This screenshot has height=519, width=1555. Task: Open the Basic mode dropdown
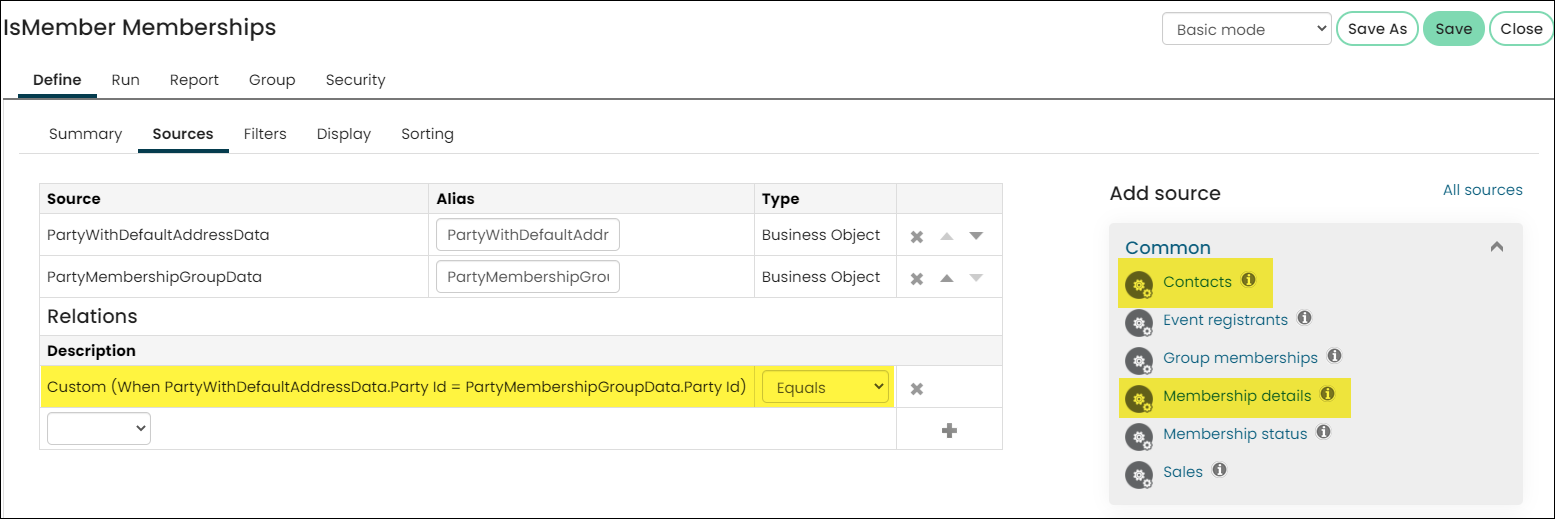click(1246, 29)
